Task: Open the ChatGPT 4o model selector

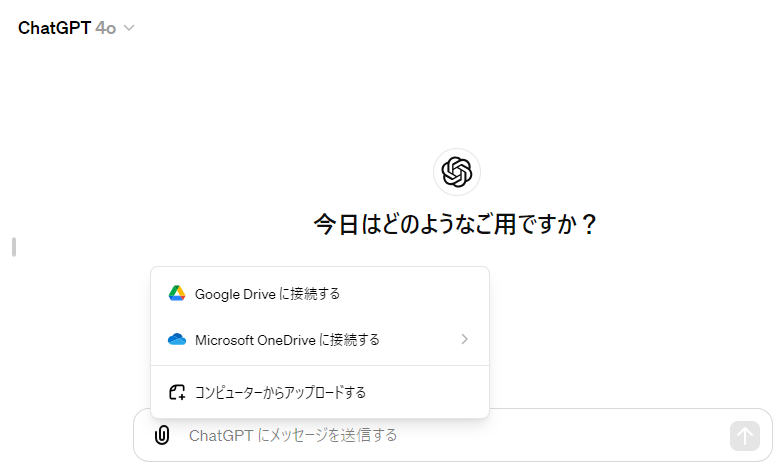Action: [x=75, y=28]
